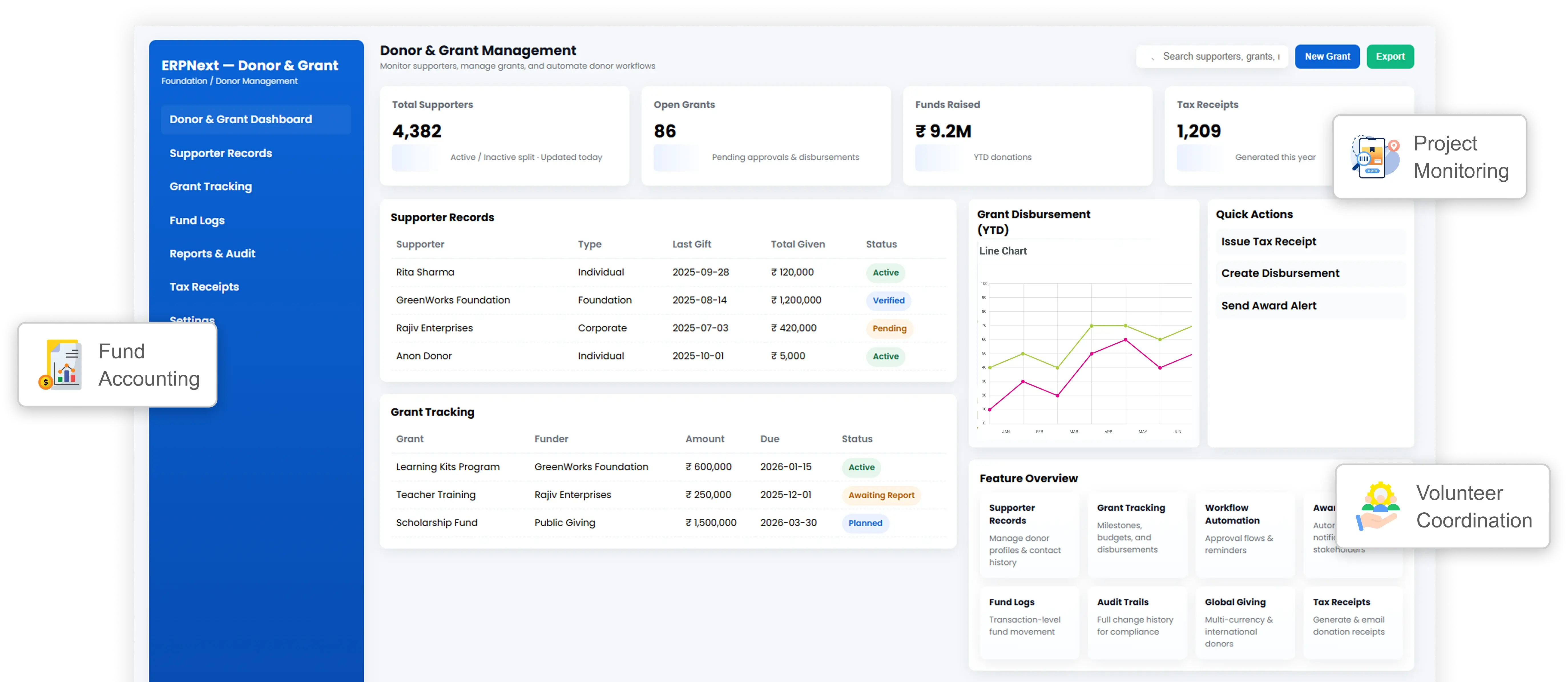
Task: Click the Verified badge for GreenWorks Foundation
Action: [x=888, y=300]
